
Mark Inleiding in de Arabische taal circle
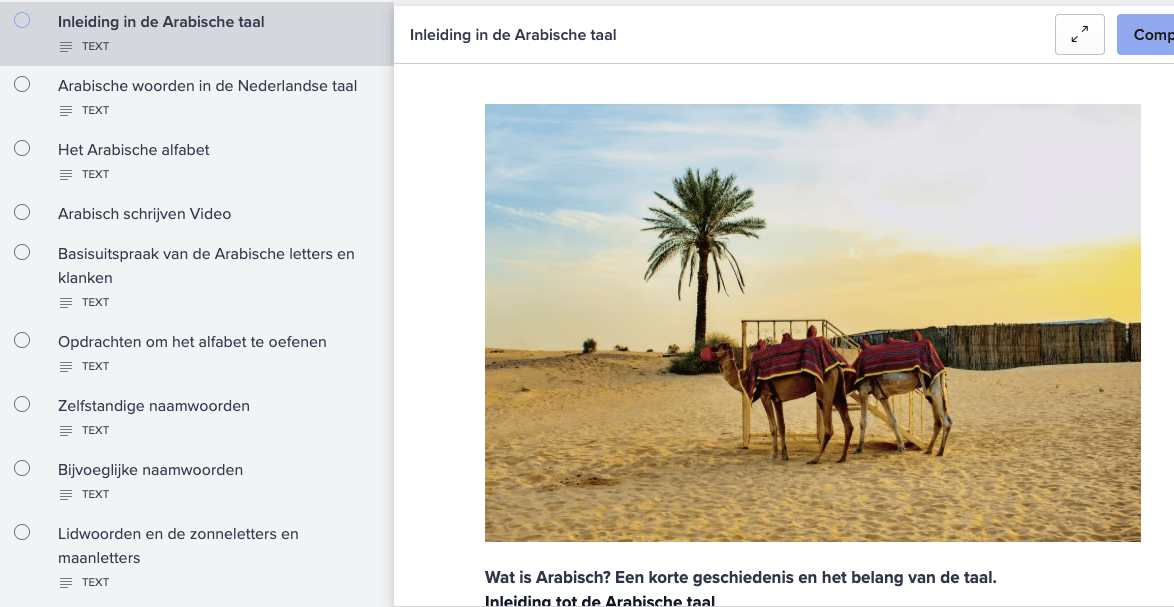click(22, 20)
